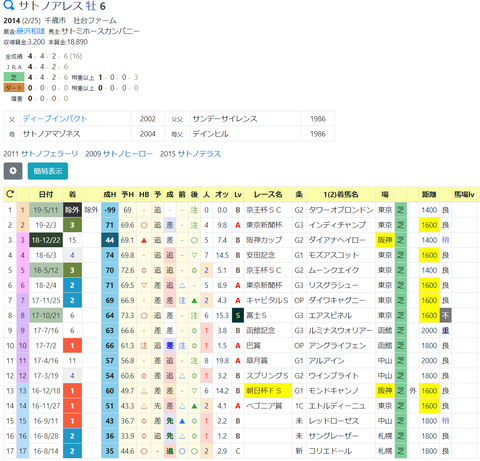Sort by the レース名 column header

tap(268, 194)
